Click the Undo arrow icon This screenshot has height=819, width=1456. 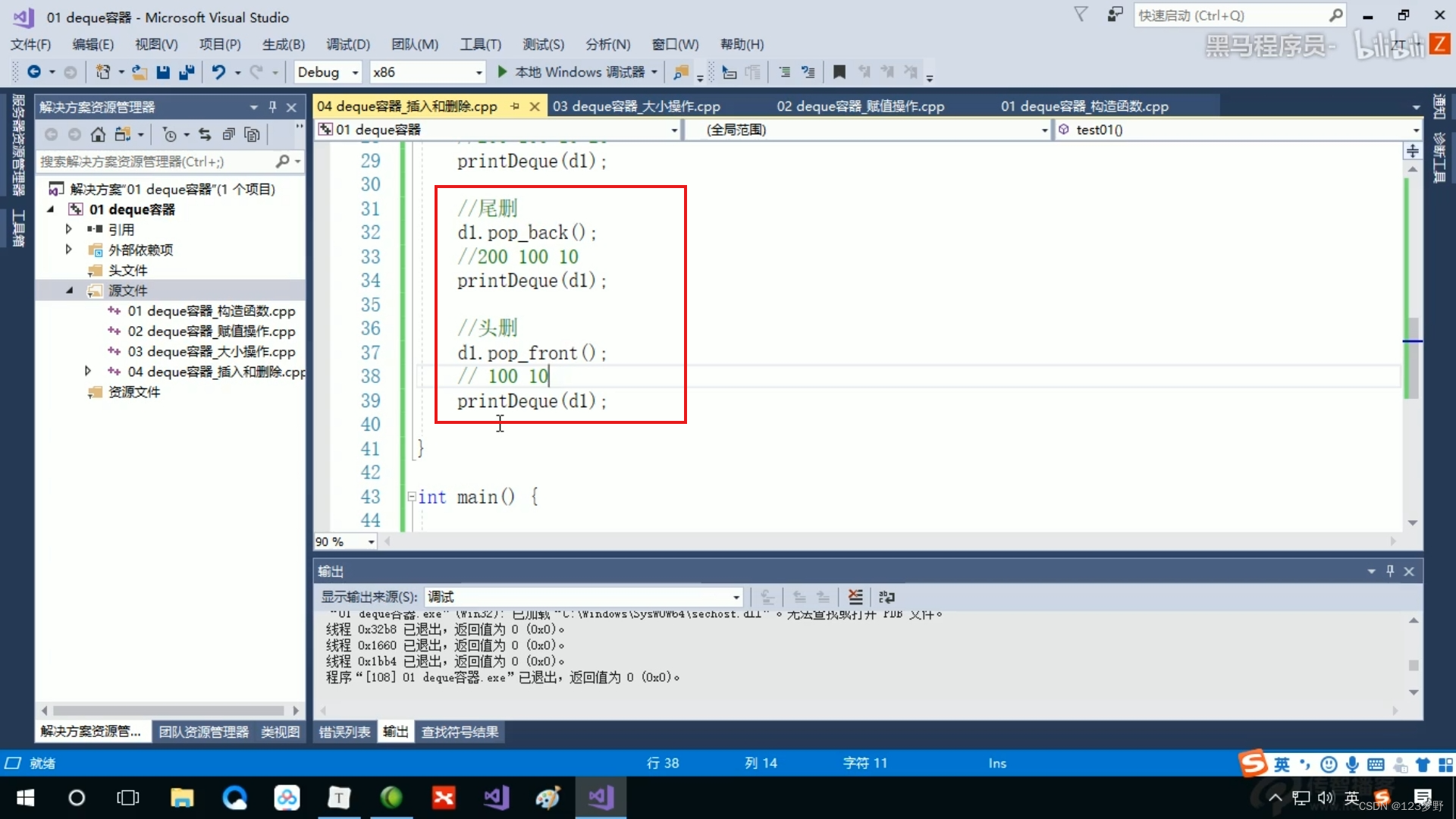pos(218,72)
